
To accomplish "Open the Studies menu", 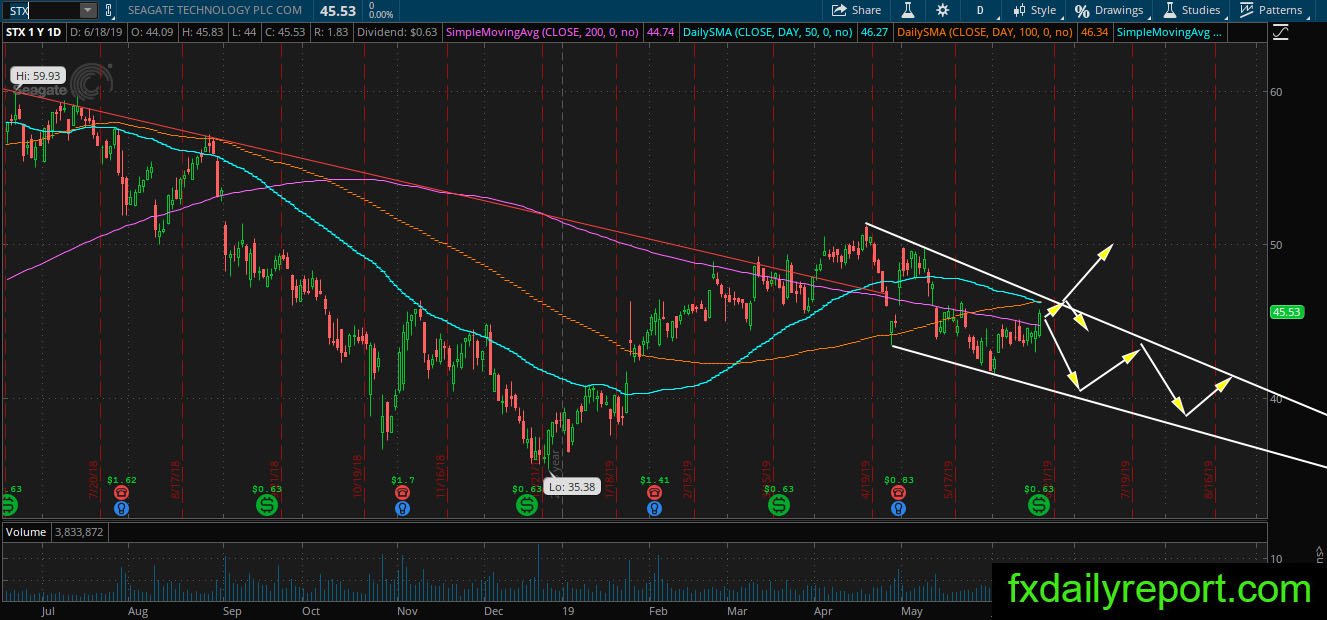I will point(1191,10).
